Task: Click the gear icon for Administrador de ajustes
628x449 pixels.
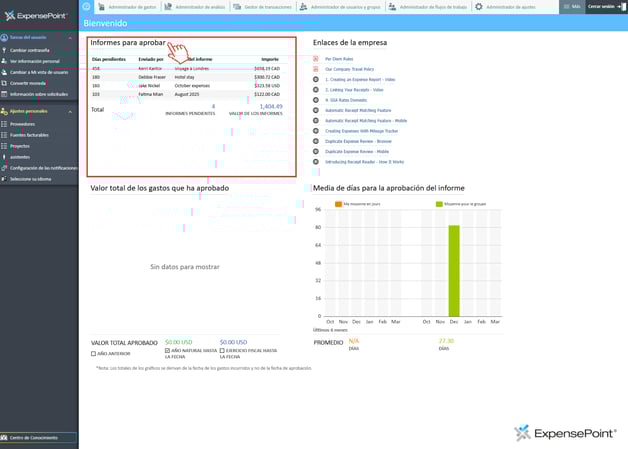Action: coord(479,6)
